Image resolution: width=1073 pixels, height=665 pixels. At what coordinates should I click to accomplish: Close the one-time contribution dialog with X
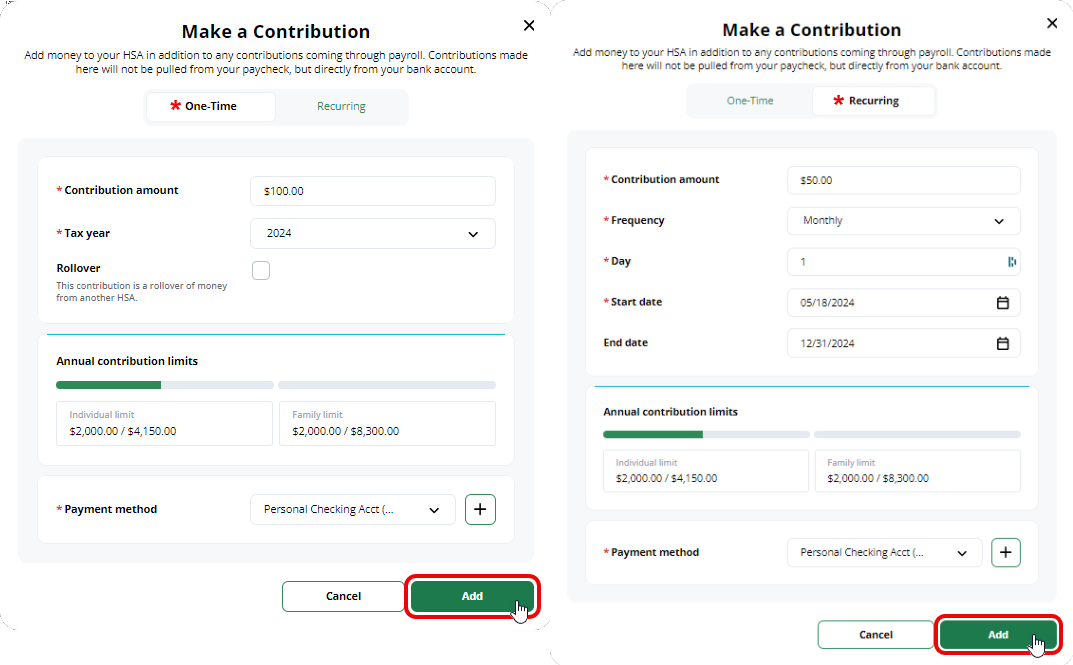[x=529, y=26]
